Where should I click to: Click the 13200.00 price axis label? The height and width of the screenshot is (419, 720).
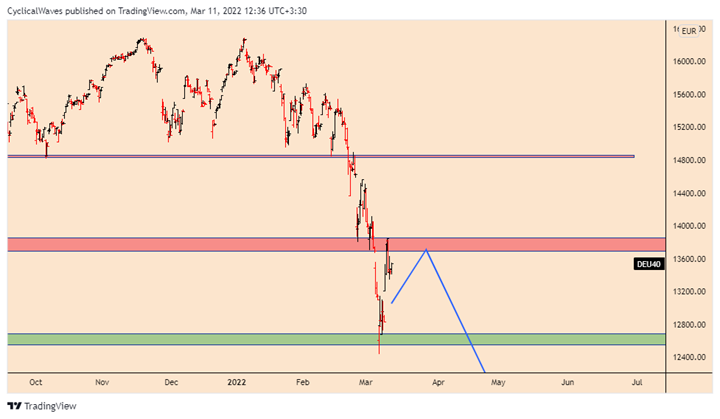689,292
